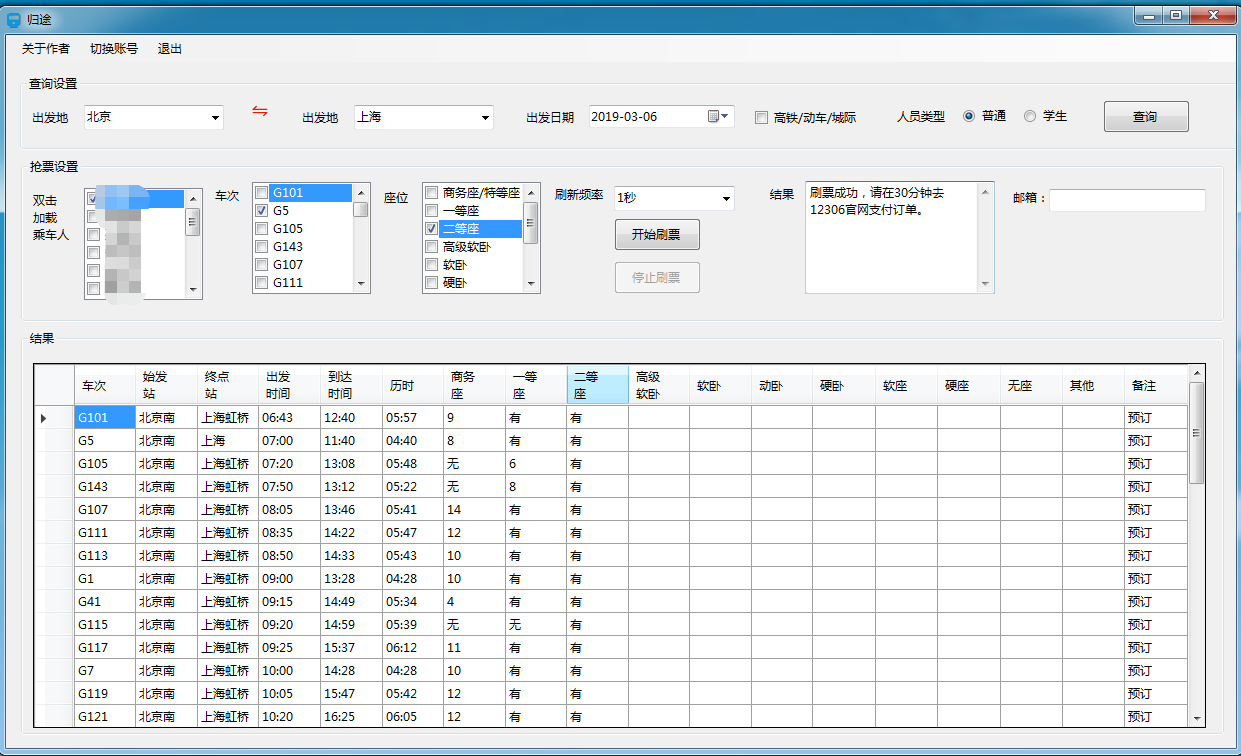Click the 查询 search button
Image resolution: width=1241 pixels, height=756 pixels.
[1145, 116]
